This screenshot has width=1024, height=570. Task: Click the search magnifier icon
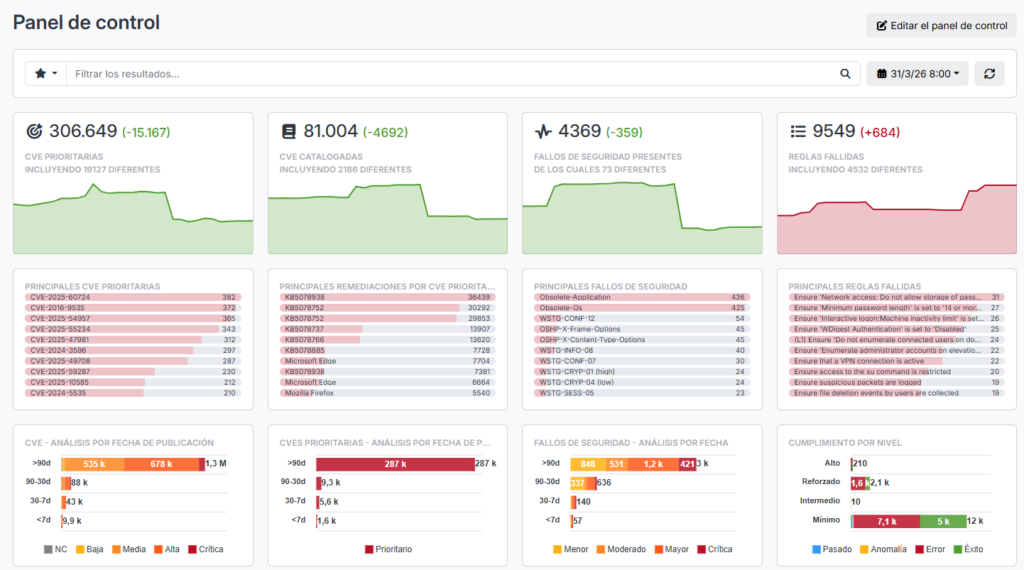(845, 74)
